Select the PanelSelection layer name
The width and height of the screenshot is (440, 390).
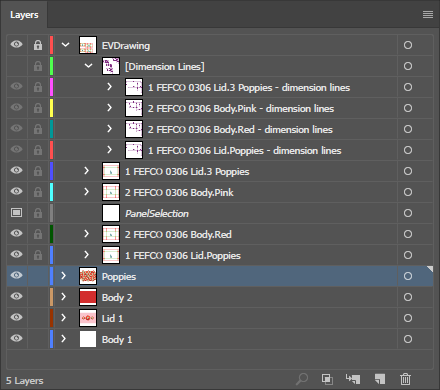click(x=157, y=213)
